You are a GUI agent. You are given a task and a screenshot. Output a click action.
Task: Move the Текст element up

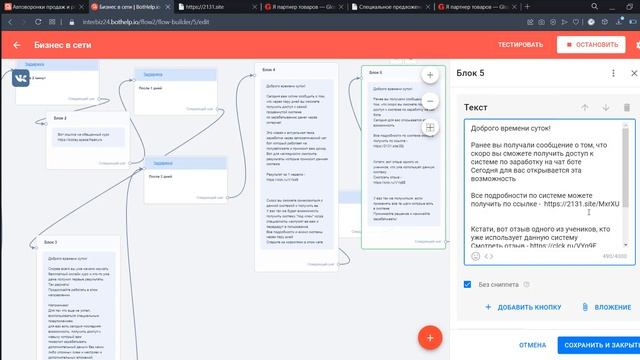click(584, 107)
